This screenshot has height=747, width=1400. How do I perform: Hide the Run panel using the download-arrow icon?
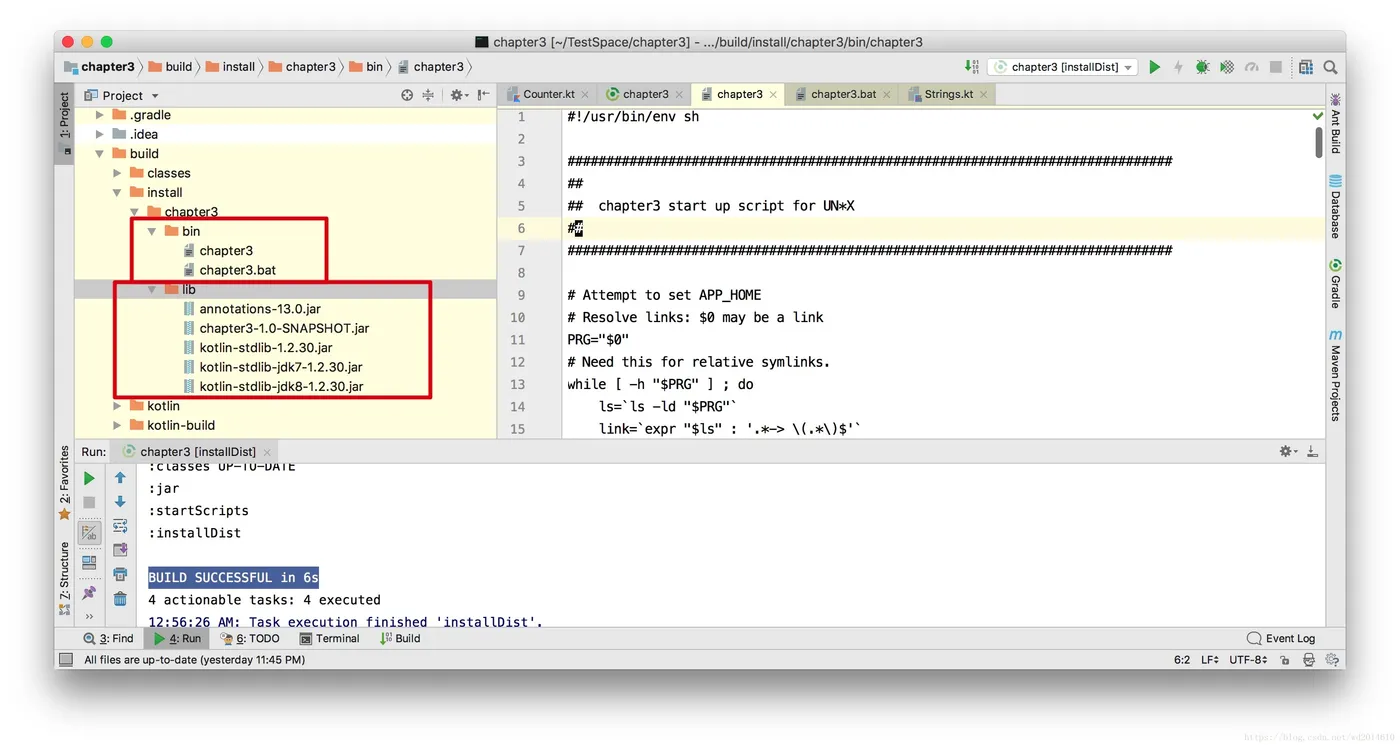1312,452
